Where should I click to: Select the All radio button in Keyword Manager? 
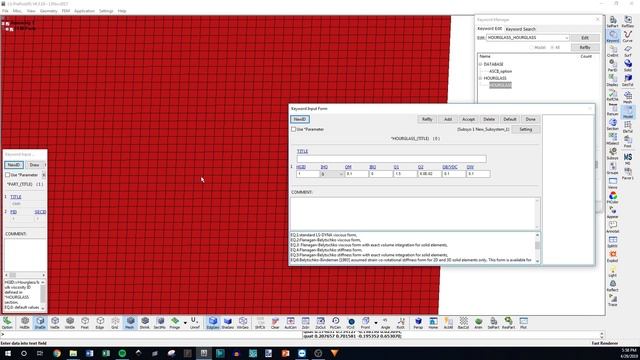pyautogui.click(x=552, y=47)
